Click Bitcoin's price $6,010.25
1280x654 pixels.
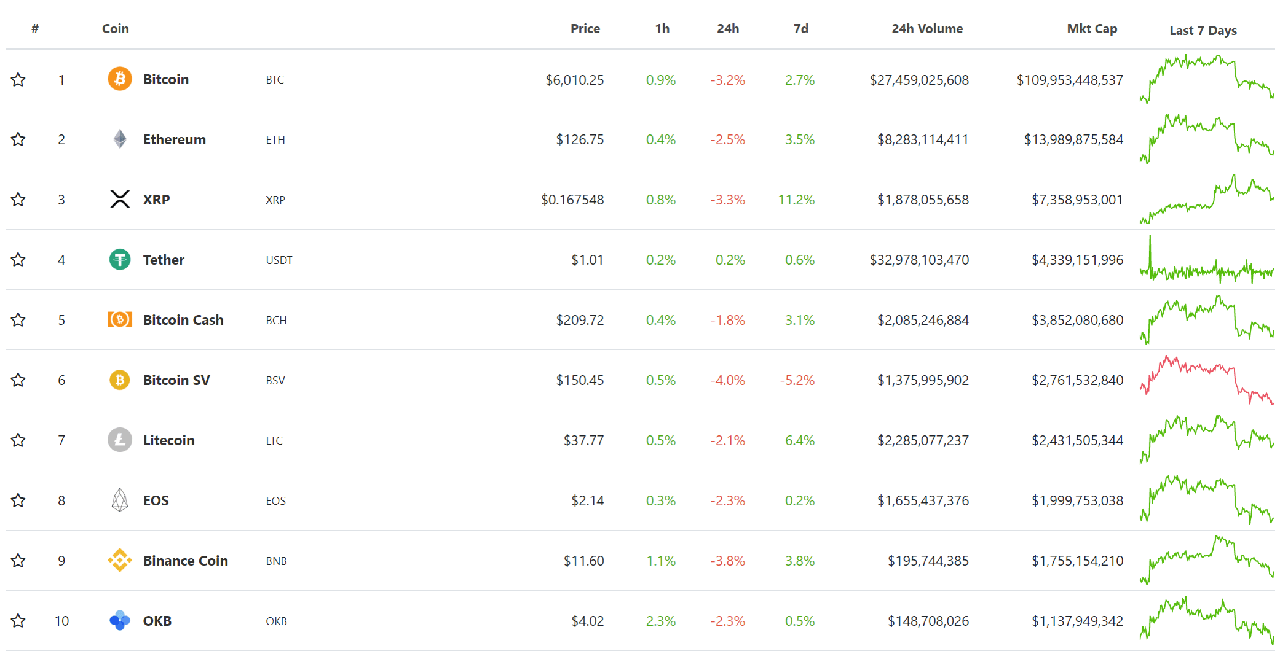coord(575,80)
